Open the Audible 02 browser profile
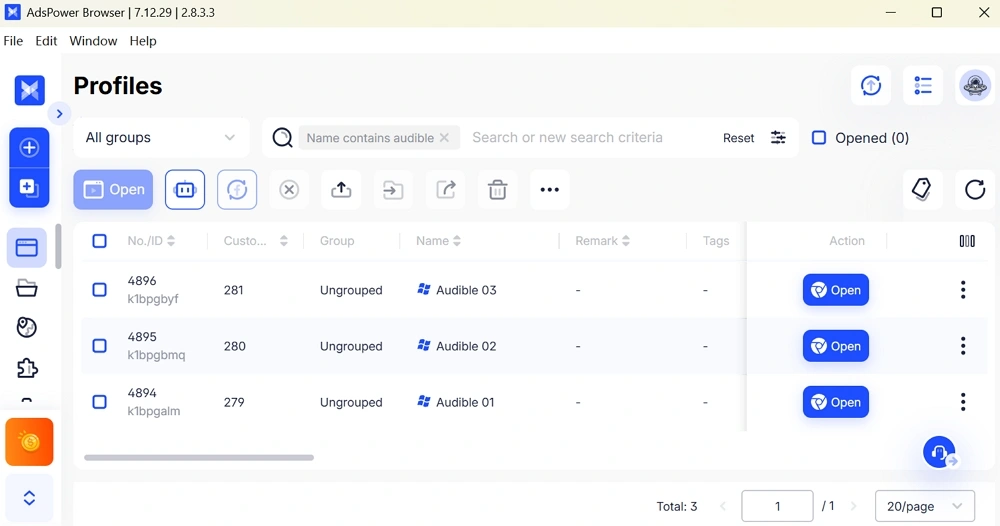This screenshot has width=1000, height=526. [x=835, y=346]
